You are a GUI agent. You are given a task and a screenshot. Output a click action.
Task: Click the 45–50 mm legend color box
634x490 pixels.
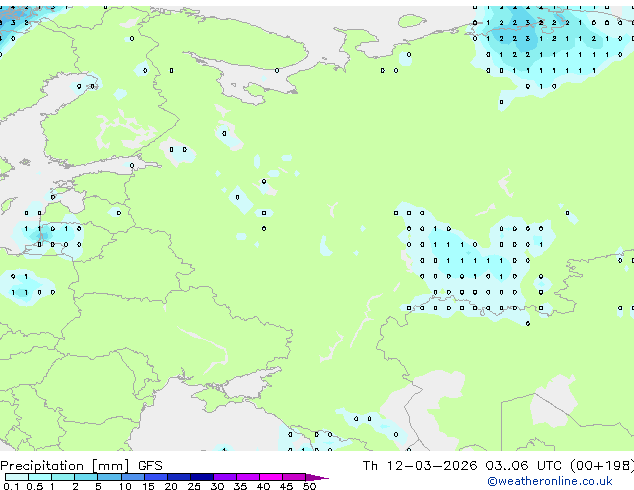(x=294, y=477)
